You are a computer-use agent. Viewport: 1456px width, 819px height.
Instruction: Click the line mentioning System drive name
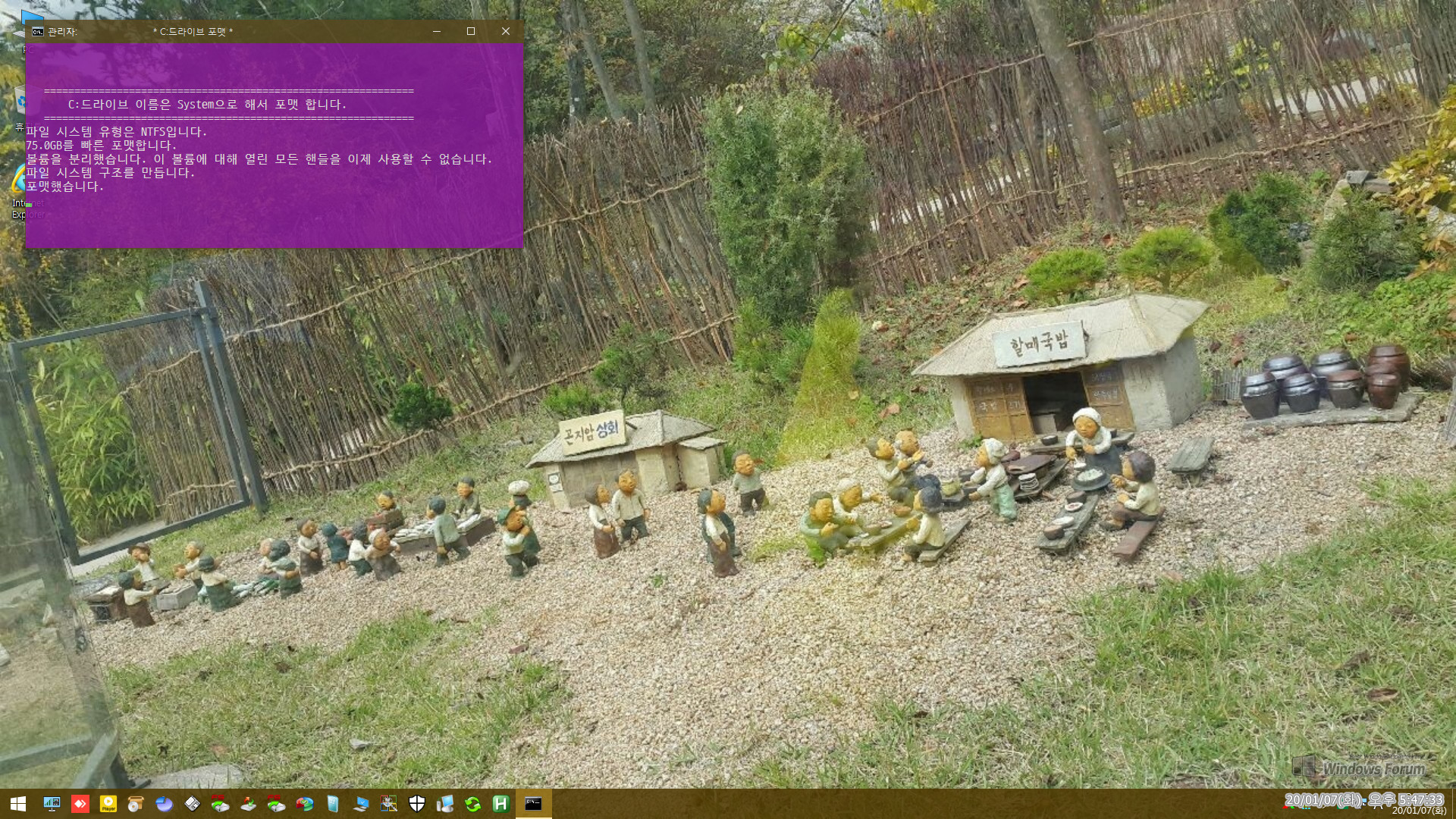click(207, 105)
